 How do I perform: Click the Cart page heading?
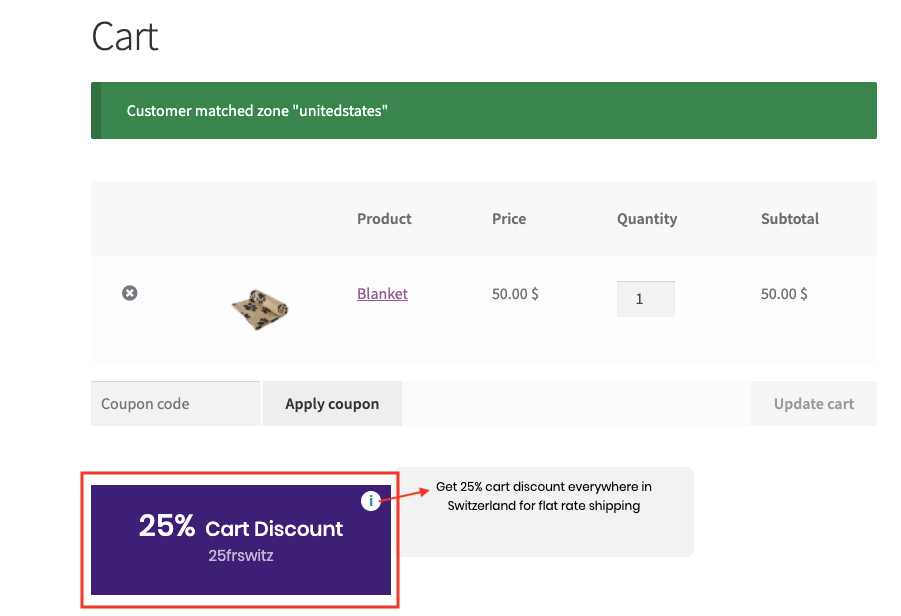coord(125,37)
